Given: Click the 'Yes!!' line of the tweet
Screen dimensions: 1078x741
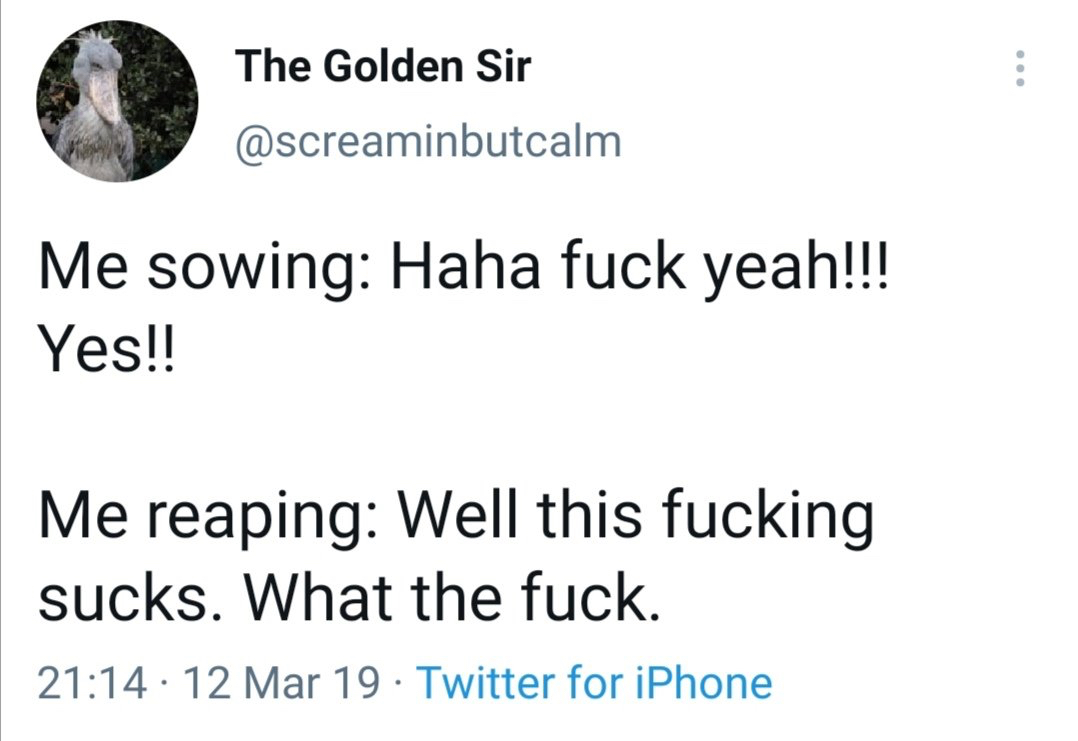Looking at the screenshot, I should (x=105, y=352).
